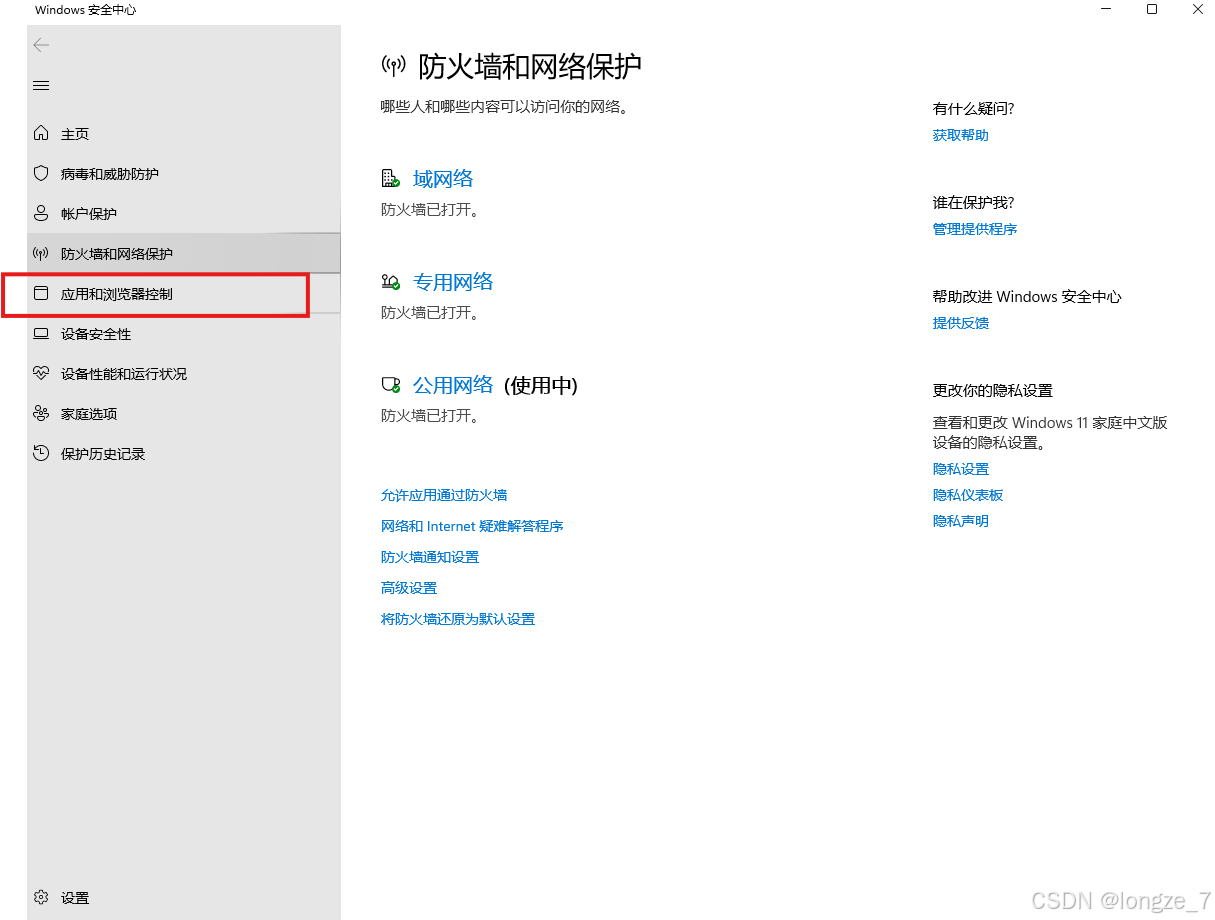Click 隐私仪表板 link

pos(968,495)
